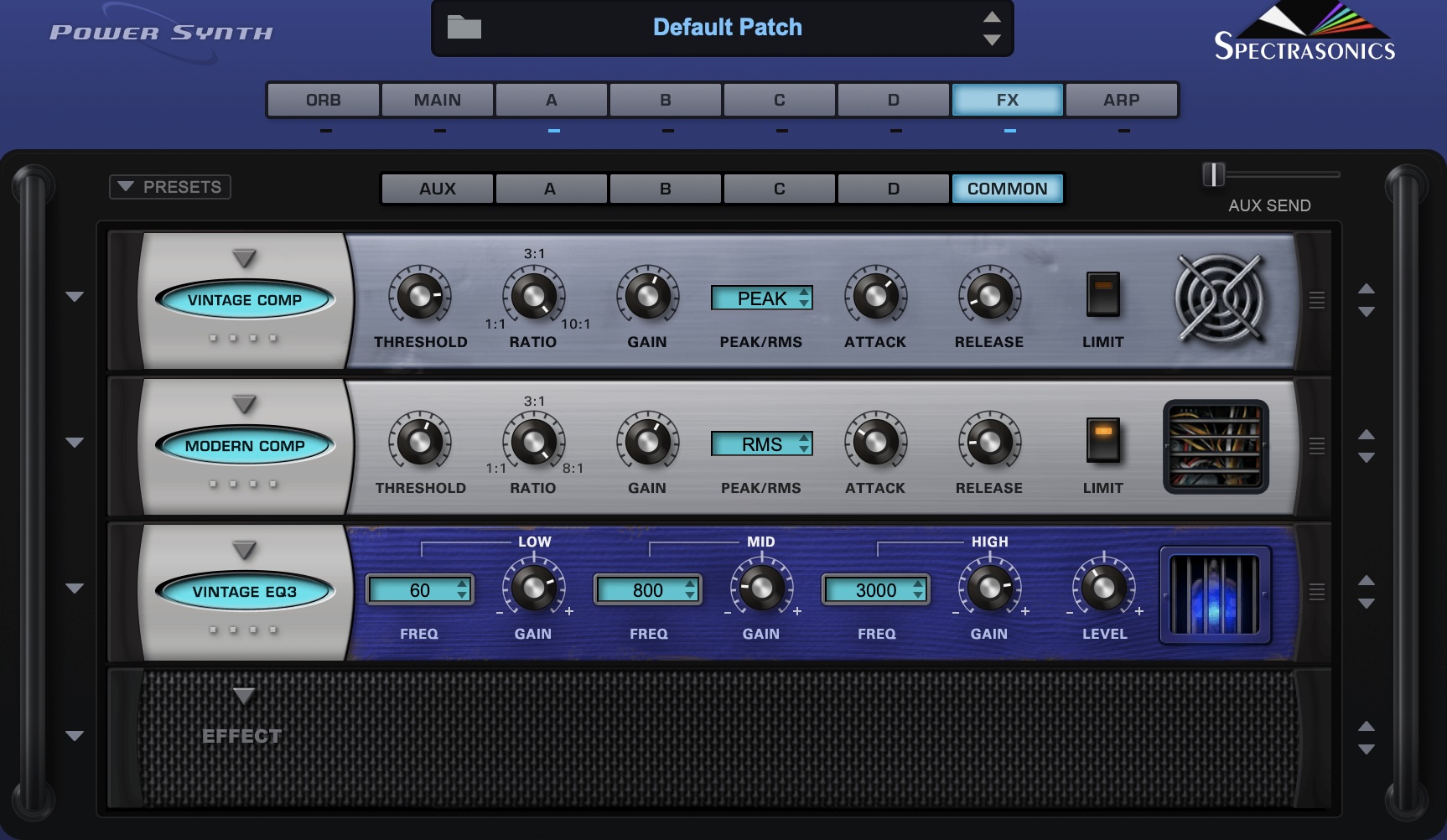Open layer C FX rack button
Image resolution: width=1447 pixels, height=840 pixels.
point(780,189)
